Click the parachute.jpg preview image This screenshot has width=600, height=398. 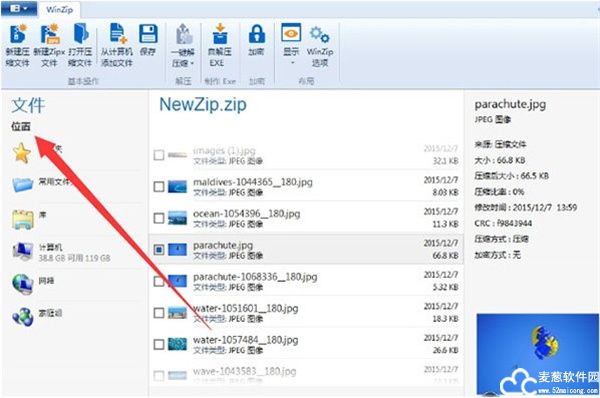click(x=538, y=354)
